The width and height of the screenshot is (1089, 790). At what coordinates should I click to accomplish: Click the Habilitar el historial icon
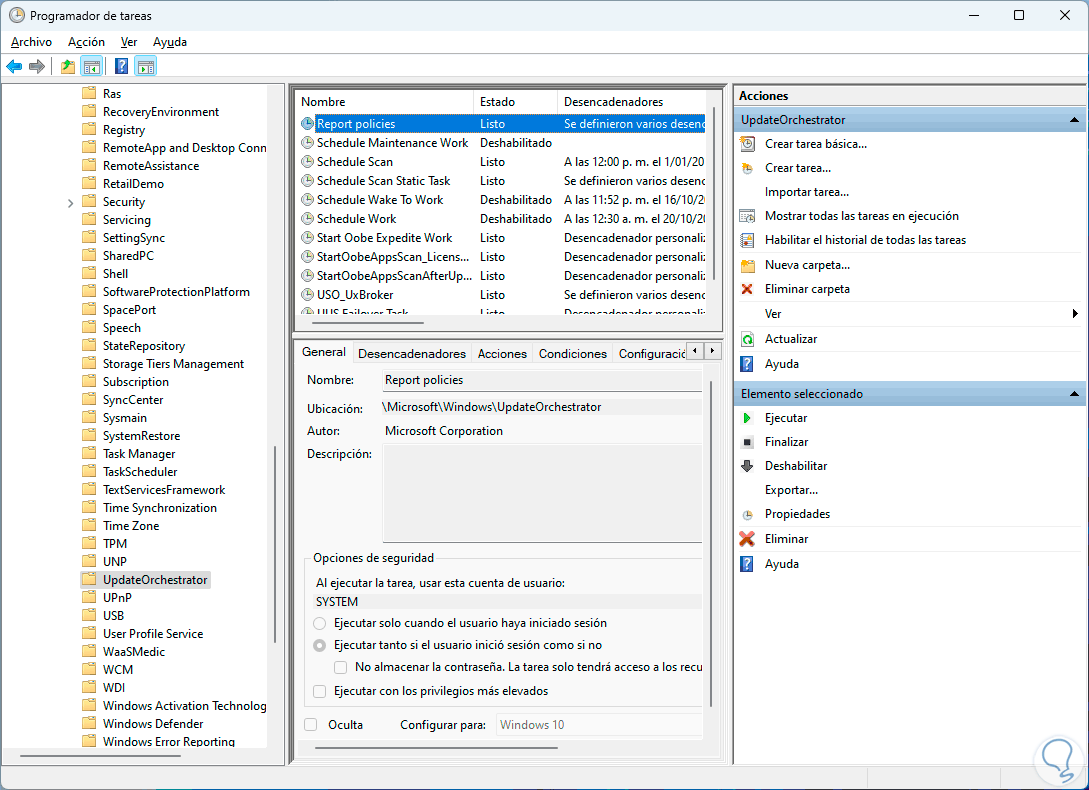[x=747, y=240]
